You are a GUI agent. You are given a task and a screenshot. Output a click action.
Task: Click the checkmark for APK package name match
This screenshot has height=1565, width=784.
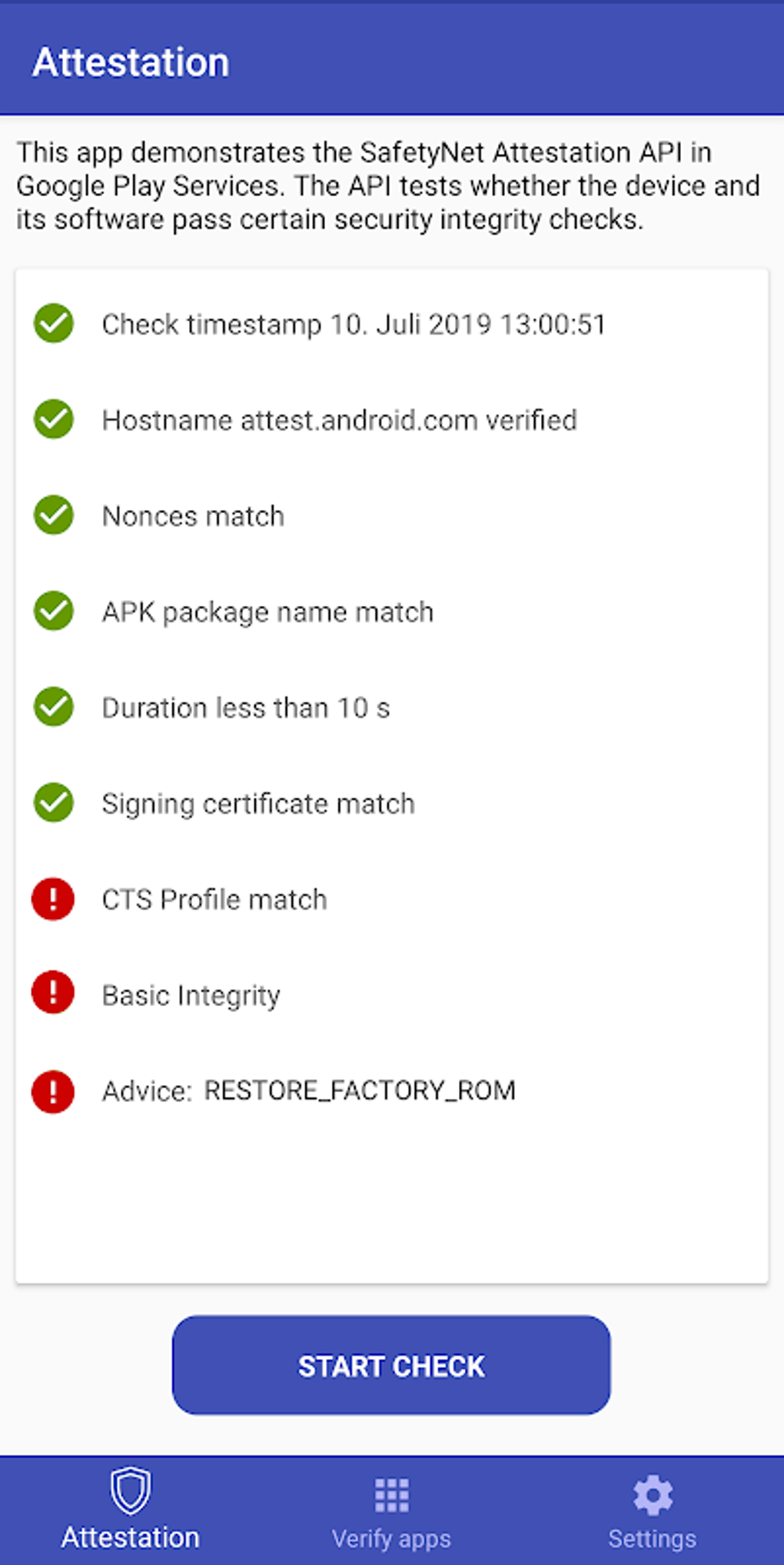click(x=52, y=611)
